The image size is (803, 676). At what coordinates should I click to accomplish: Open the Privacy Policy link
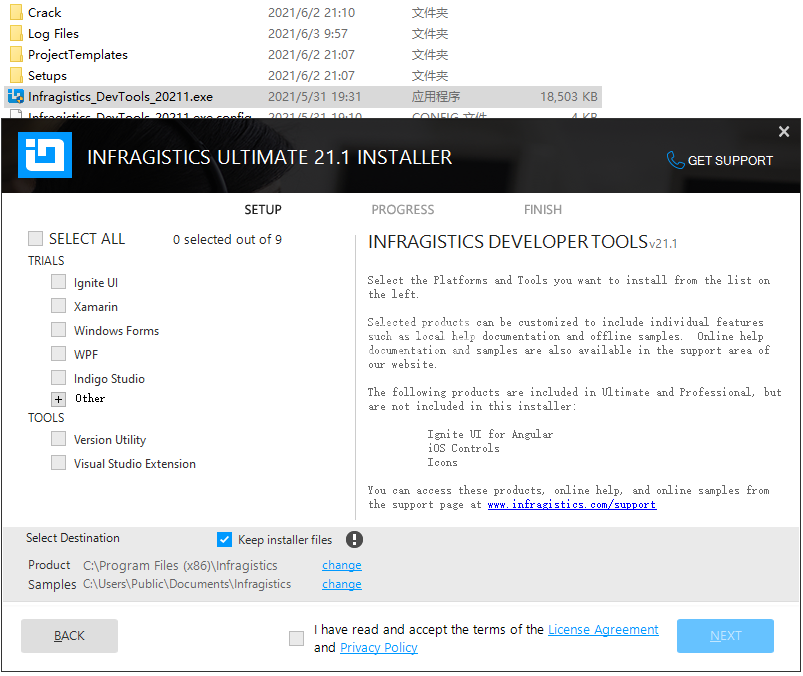pos(379,647)
